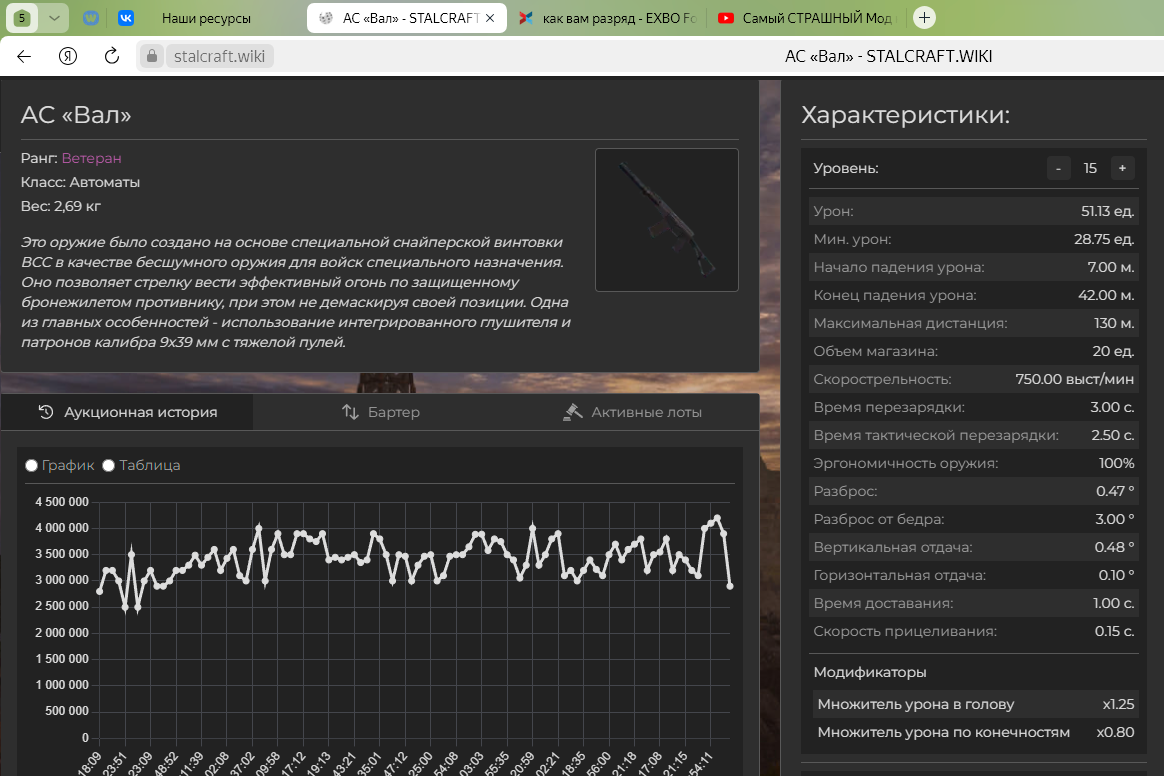Click the padlock site security icon
Viewport: 1164px width, 776px height.
151,56
